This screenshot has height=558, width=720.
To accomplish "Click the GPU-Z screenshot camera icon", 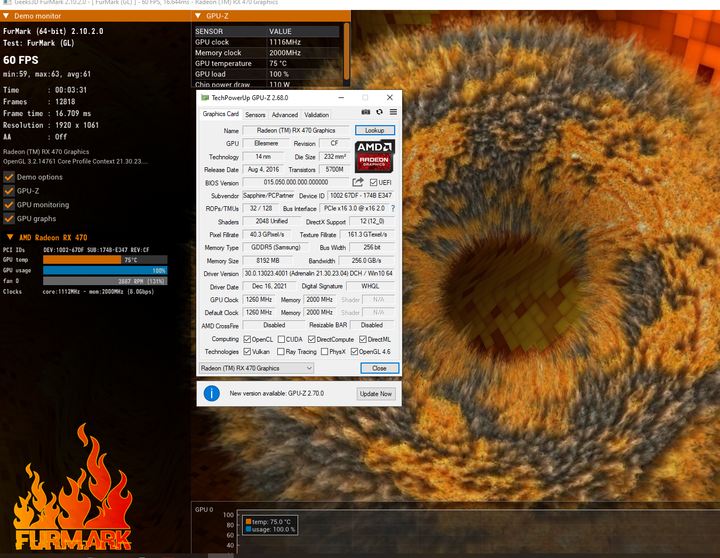I will [366, 112].
